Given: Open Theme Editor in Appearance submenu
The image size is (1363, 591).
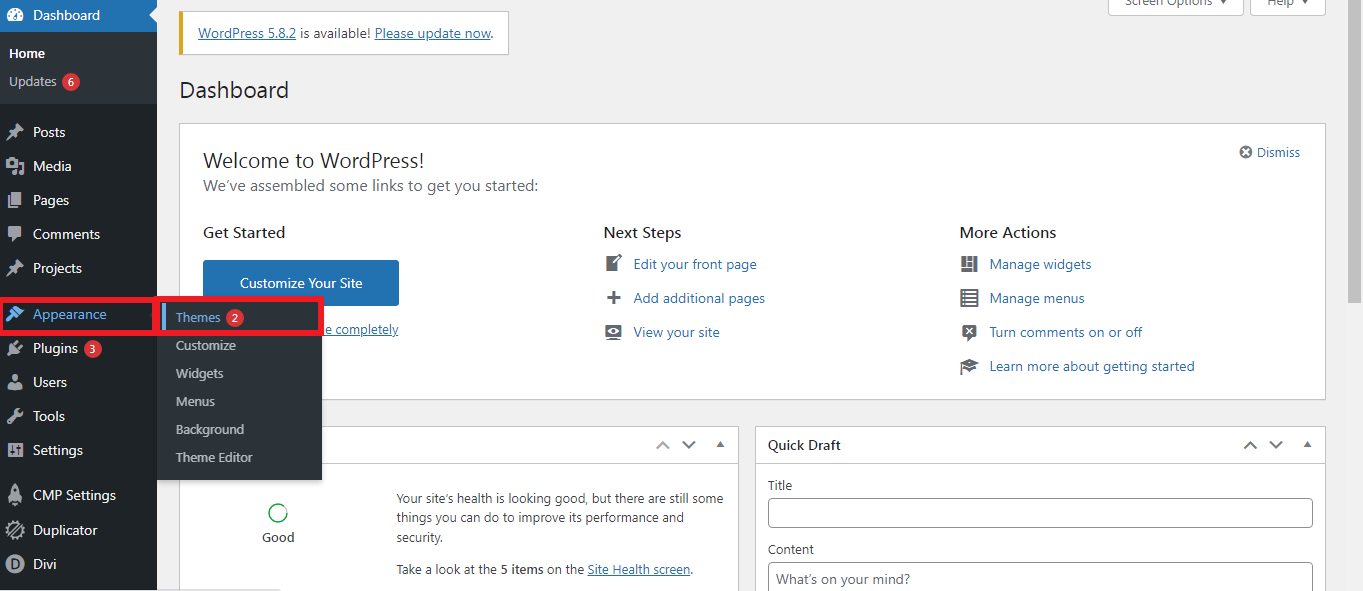Looking at the screenshot, I should [x=214, y=457].
